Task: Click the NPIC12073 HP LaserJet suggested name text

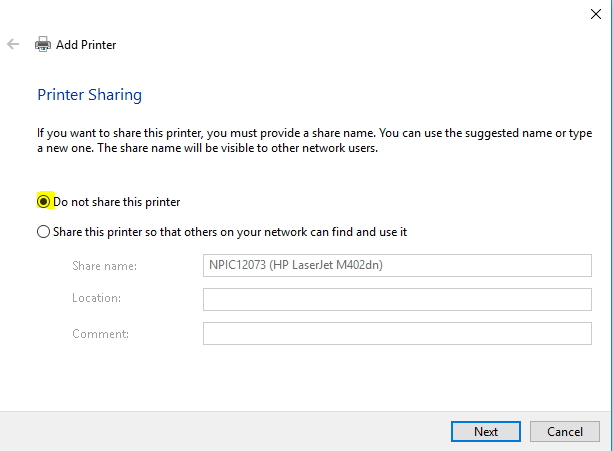Action: tap(296, 265)
